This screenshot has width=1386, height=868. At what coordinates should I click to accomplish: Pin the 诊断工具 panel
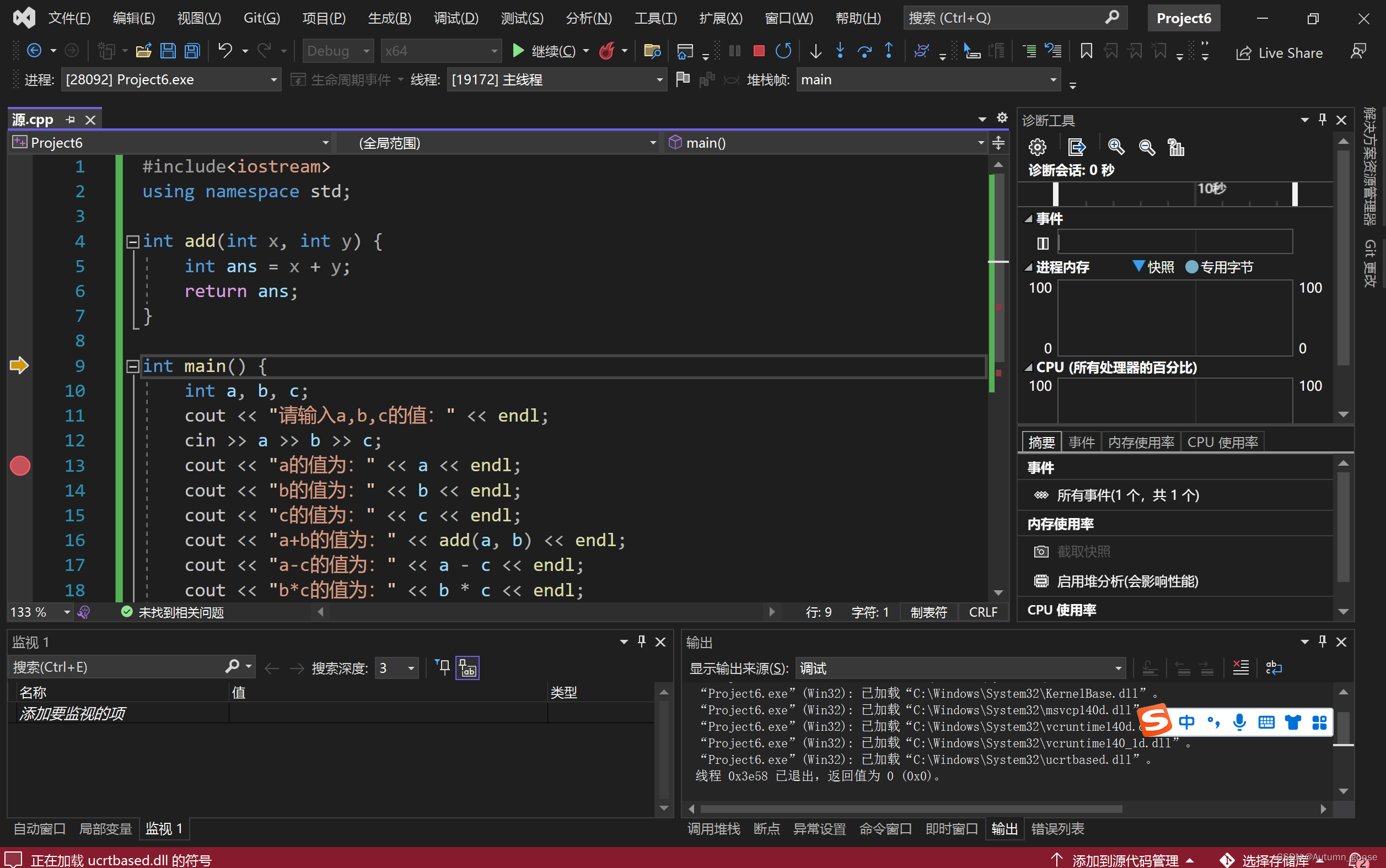[x=1322, y=120]
